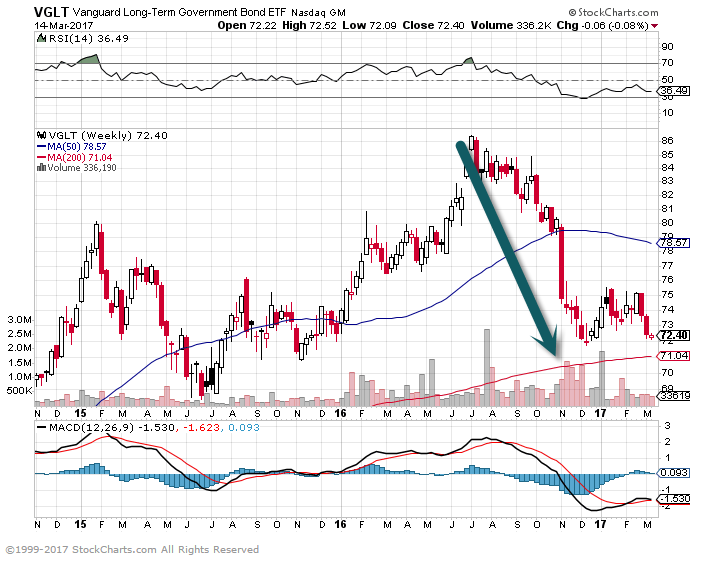713x587 pixels.
Task: Click the 3.0M volume scale label
Action: coord(19,320)
